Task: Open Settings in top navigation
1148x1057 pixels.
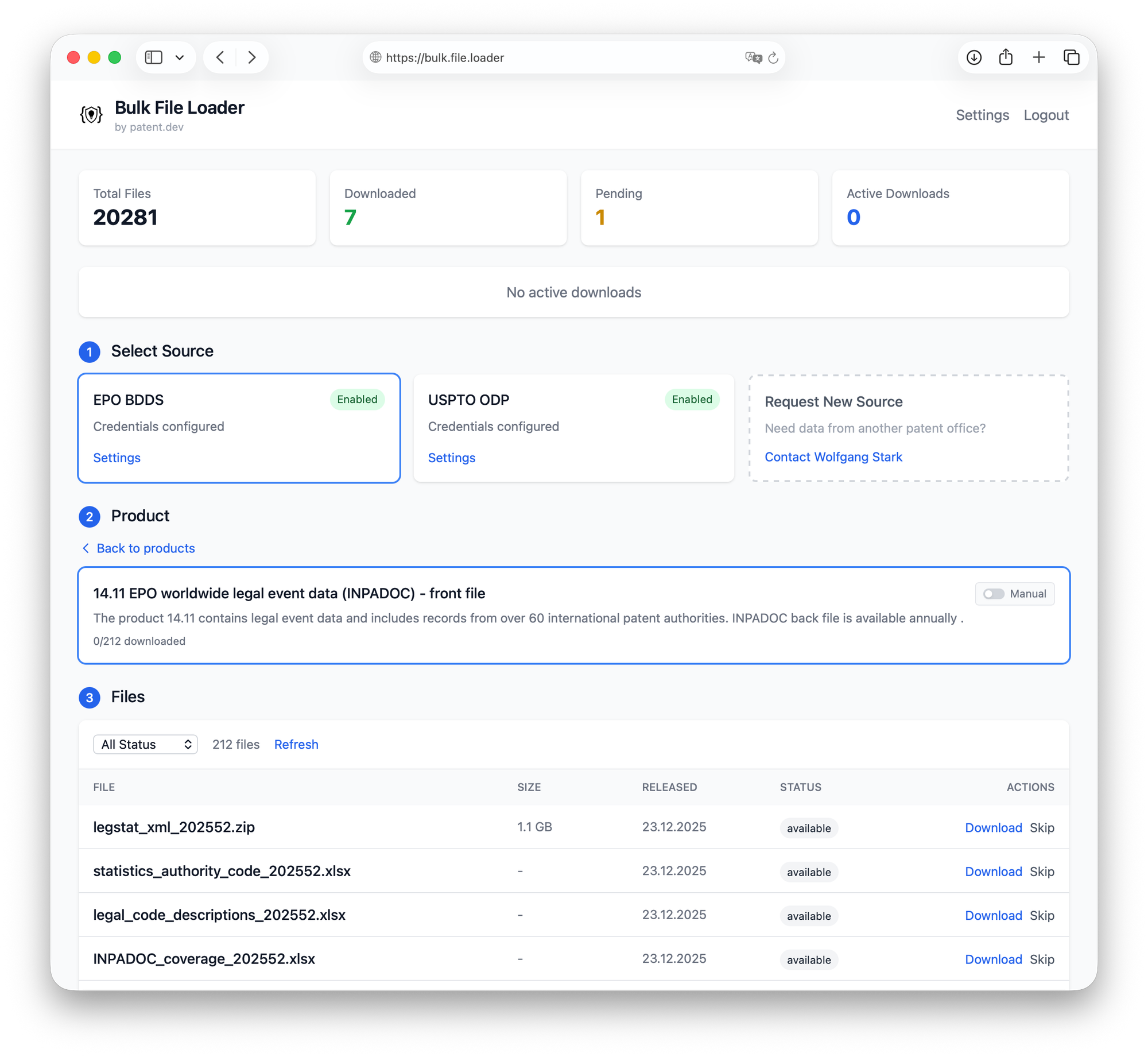Action: pos(982,115)
